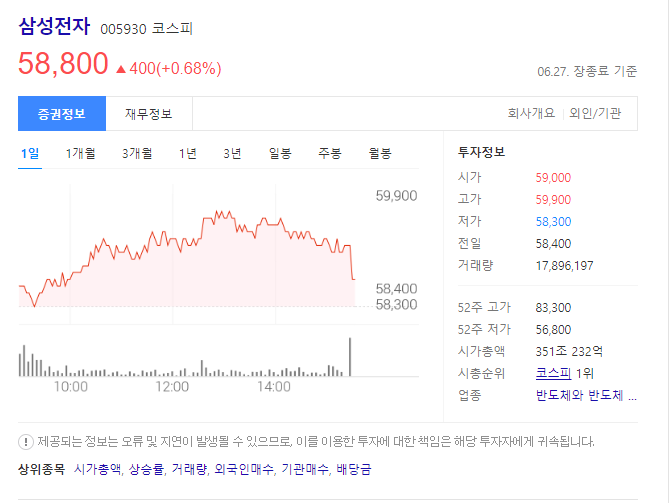
Task: Click the 14:00 time axis label
Action: [x=274, y=387]
